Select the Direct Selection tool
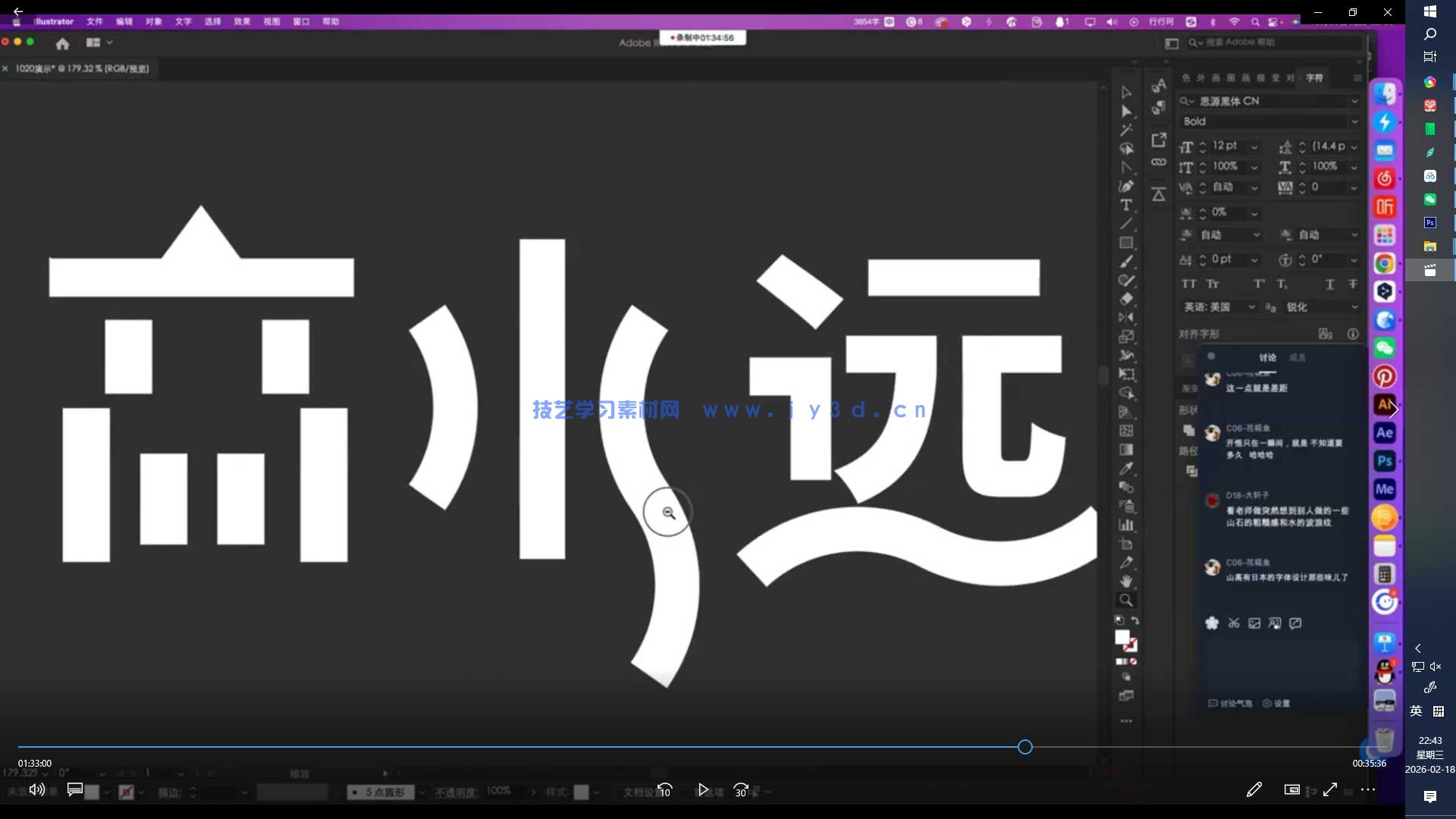The width and height of the screenshot is (1456, 819). [x=1126, y=111]
